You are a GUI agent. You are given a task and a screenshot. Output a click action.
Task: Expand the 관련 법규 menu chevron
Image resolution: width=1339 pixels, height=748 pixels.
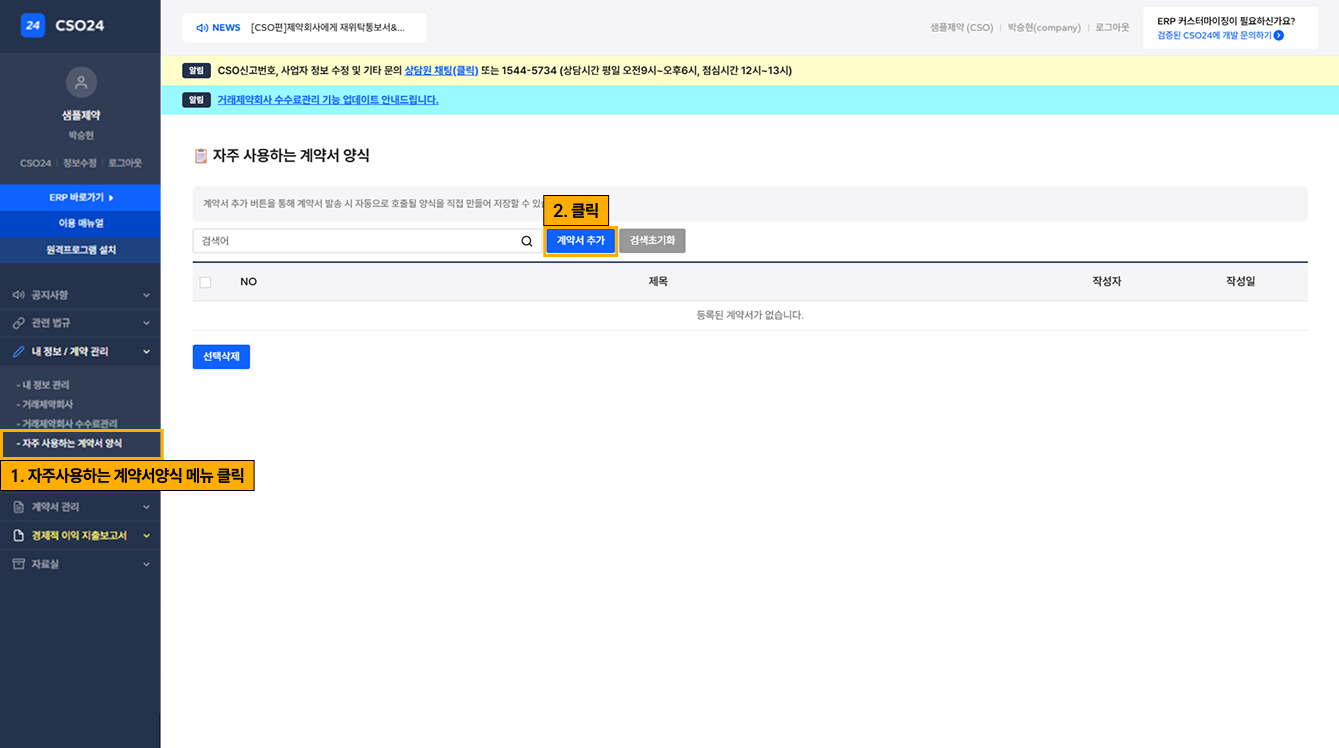pyautogui.click(x=146, y=323)
